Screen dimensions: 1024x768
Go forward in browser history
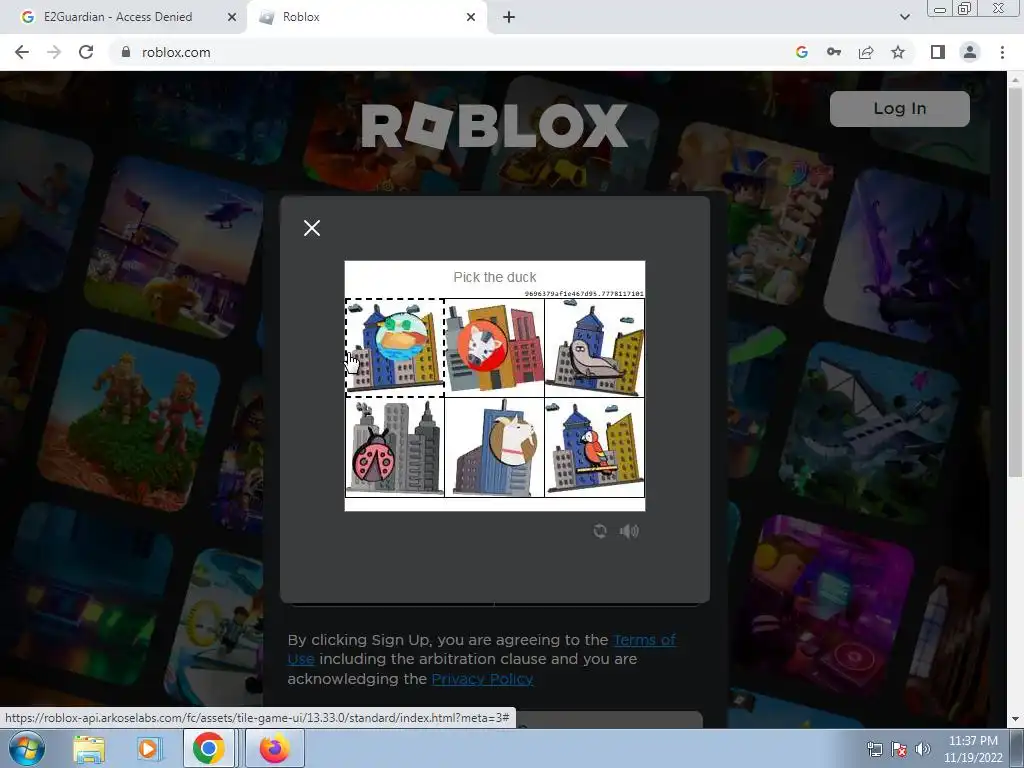pyautogui.click(x=54, y=52)
